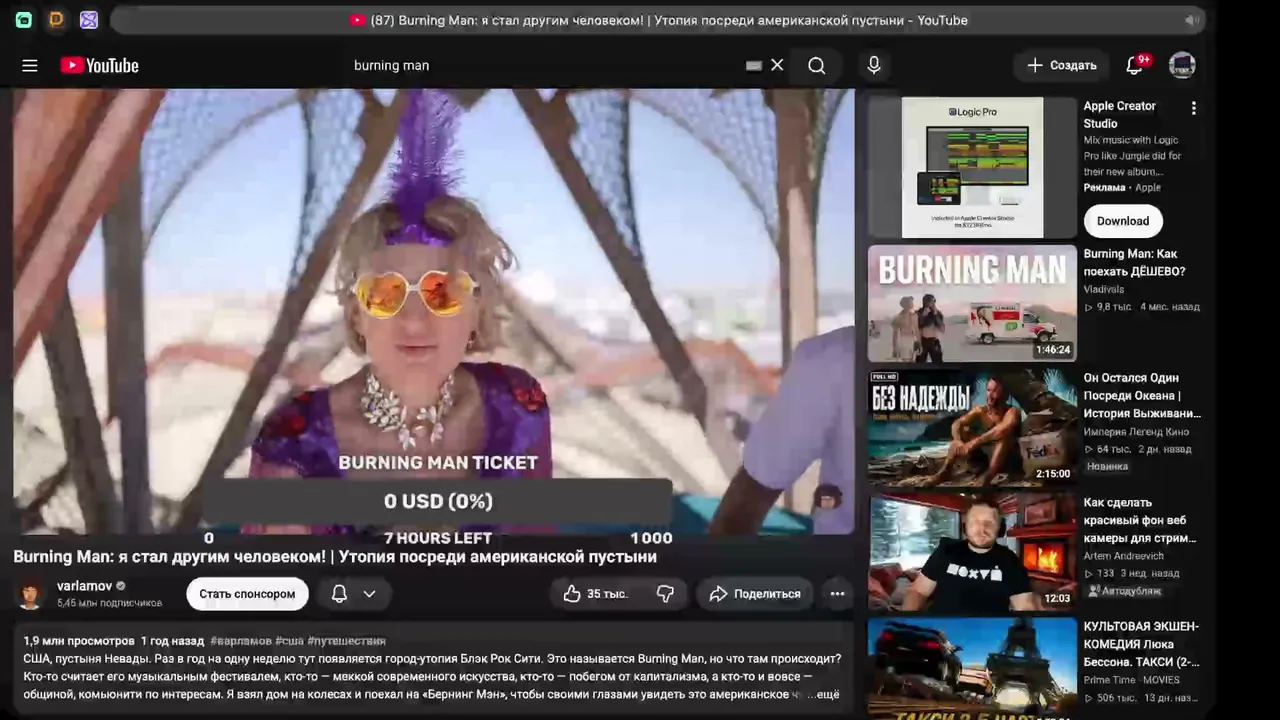Screen dimensions: 1280x720
Task: Open the YouTube guide hamburger menu
Action: (x=30, y=65)
